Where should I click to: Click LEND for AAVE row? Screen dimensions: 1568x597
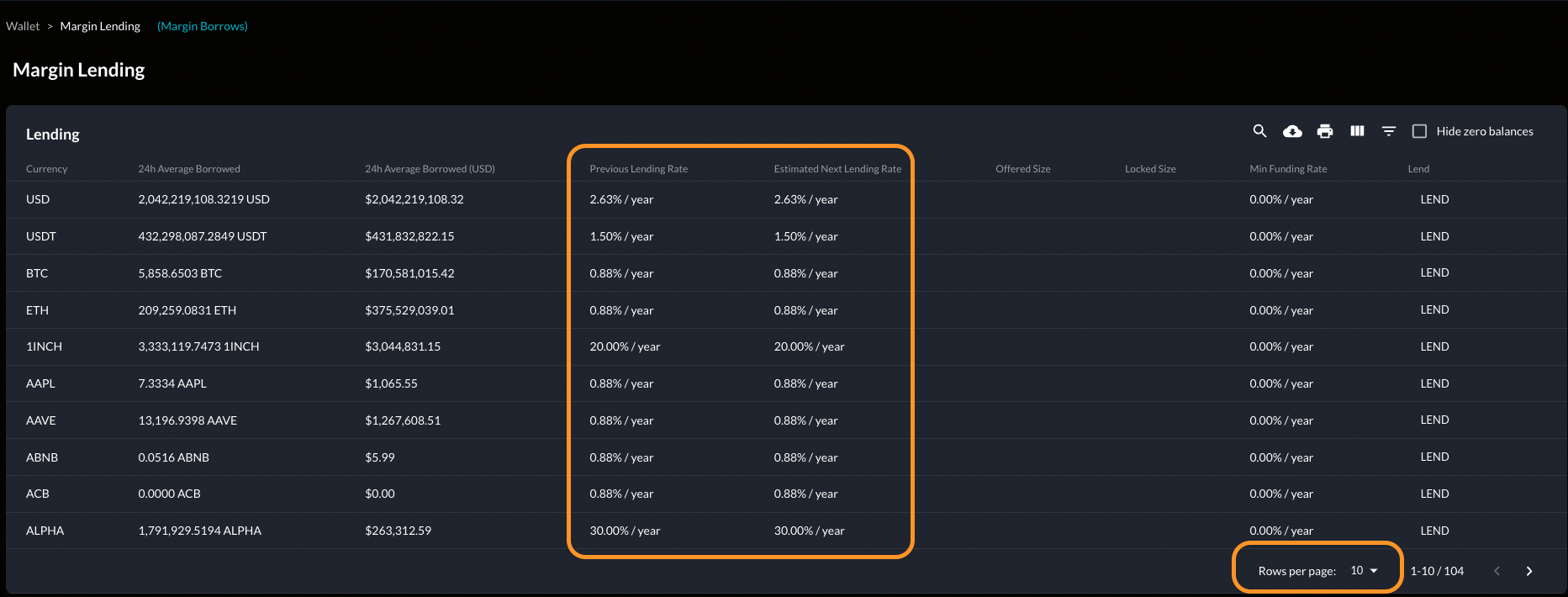click(x=1434, y=420)
